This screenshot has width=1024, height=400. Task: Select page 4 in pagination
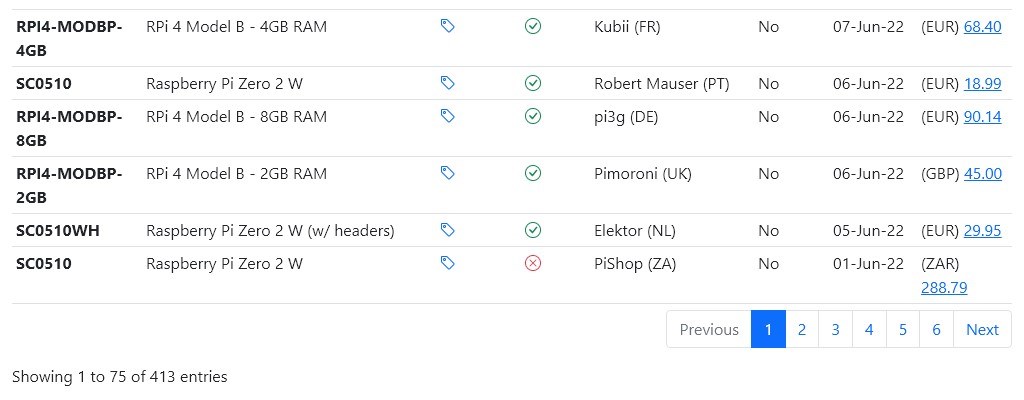[869, 329]
